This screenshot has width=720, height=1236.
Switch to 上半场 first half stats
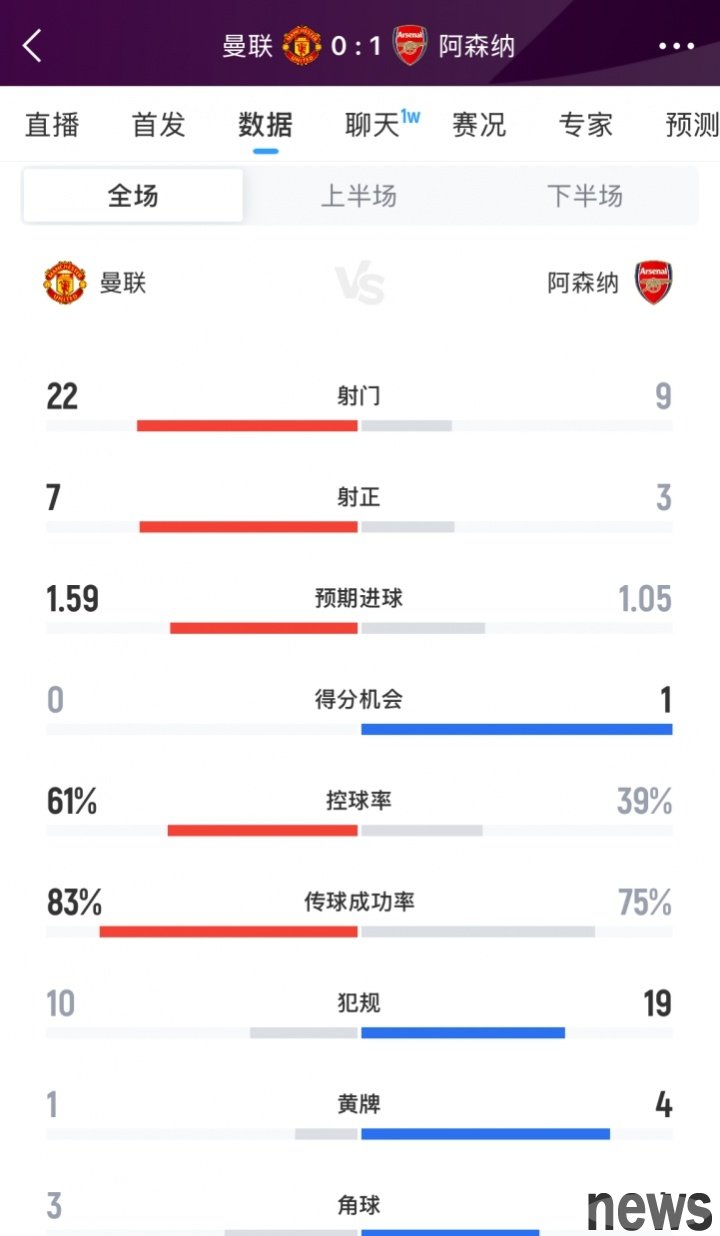pyautogui.click(x=359, y=195)
